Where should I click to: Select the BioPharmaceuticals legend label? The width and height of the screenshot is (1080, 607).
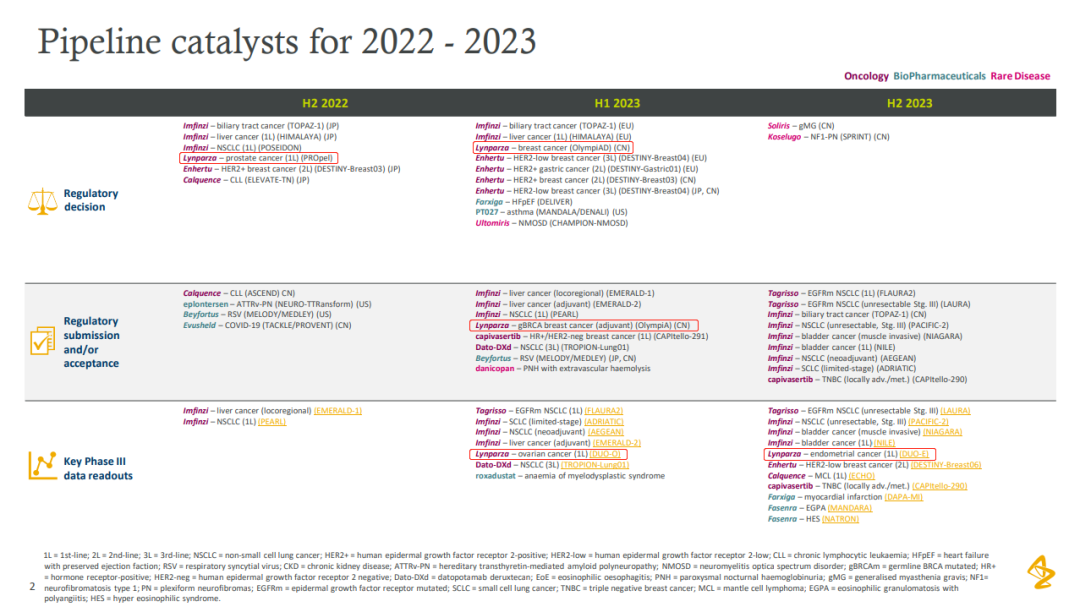[939, 76]
